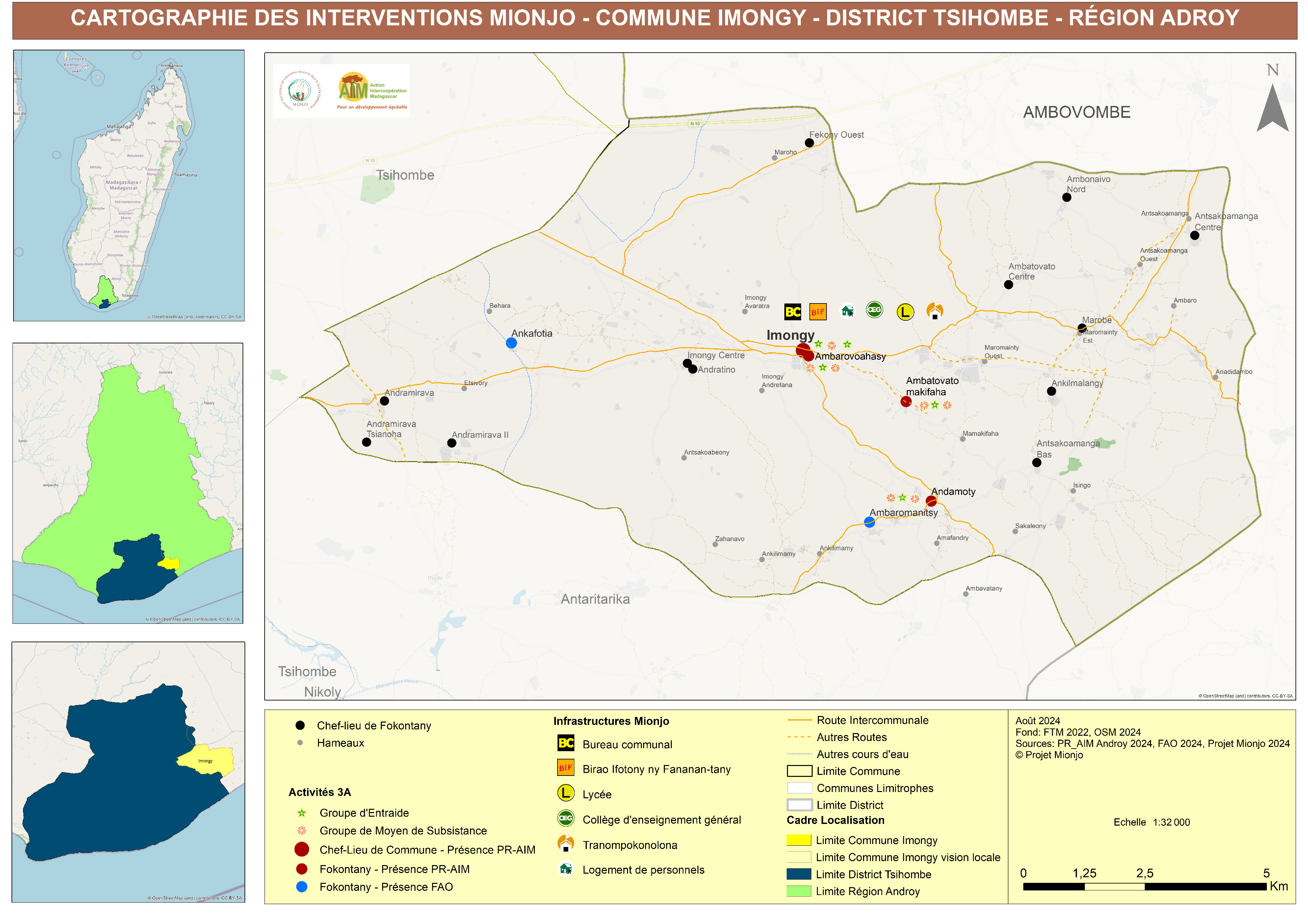Click the Tranompokonolona house icon on map

point(934,310)
